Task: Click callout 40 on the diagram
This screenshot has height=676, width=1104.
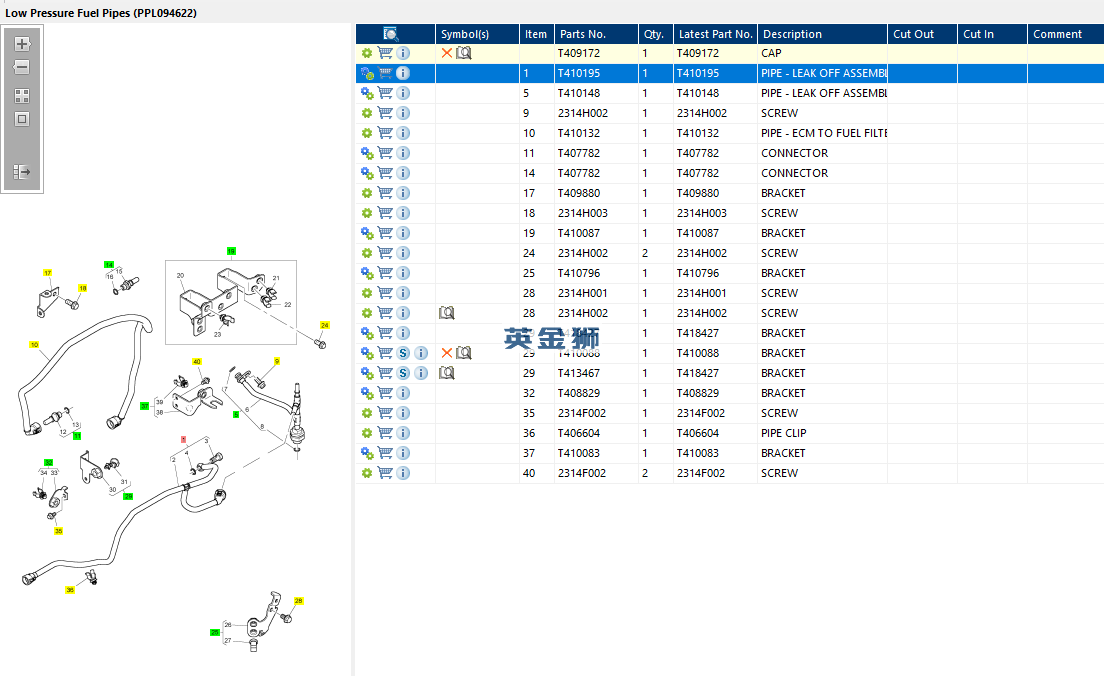Action: pyautogui.click(x=196, y=361)
